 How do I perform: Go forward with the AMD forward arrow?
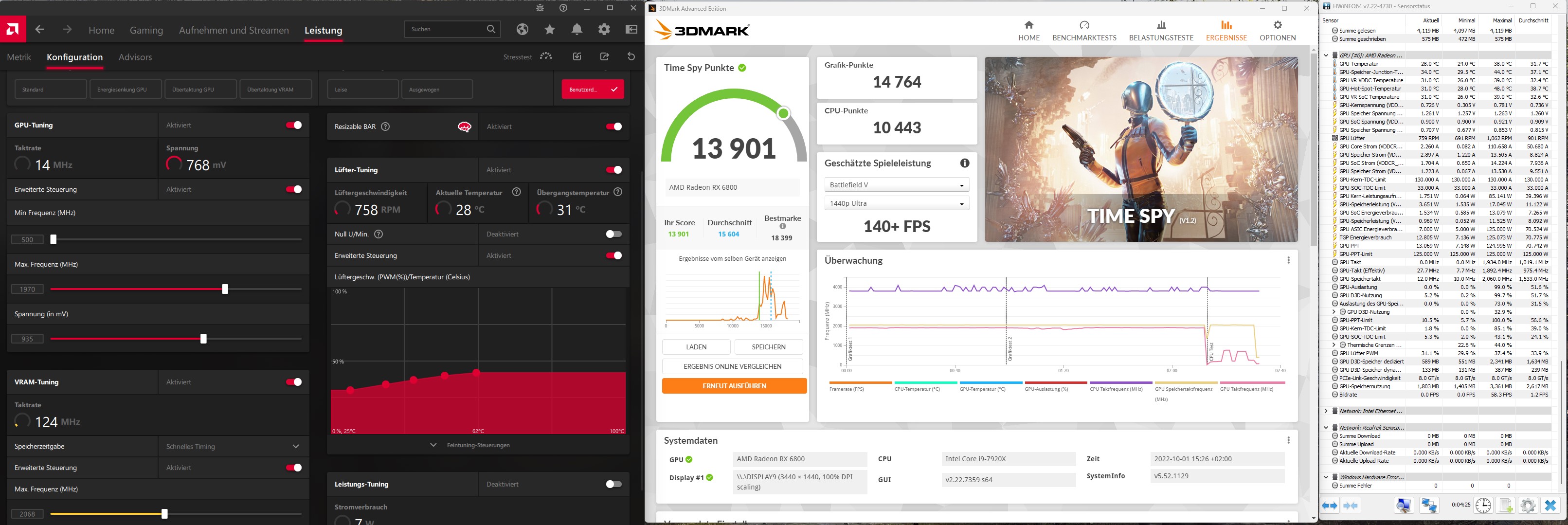67,29
